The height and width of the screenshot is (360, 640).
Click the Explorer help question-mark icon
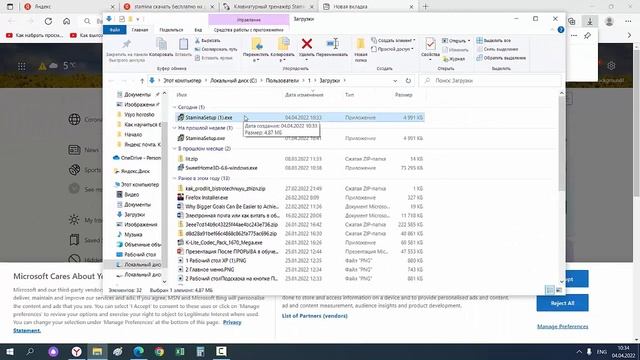[x=561, y=30]
